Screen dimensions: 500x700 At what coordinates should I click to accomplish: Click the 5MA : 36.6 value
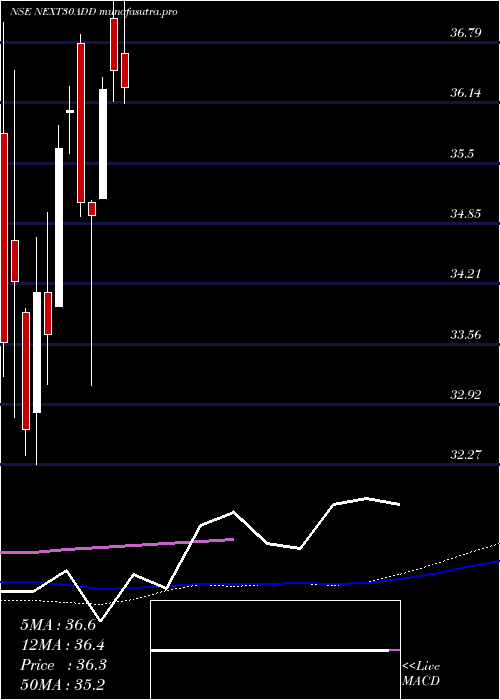[58, 625]
